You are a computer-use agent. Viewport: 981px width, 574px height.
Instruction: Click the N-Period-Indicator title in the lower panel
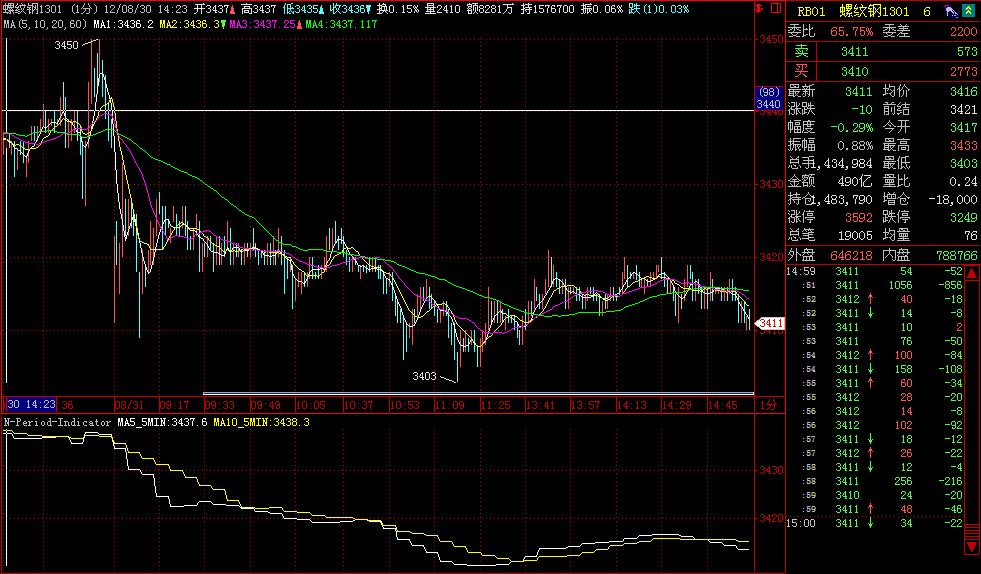coord(55,422)
